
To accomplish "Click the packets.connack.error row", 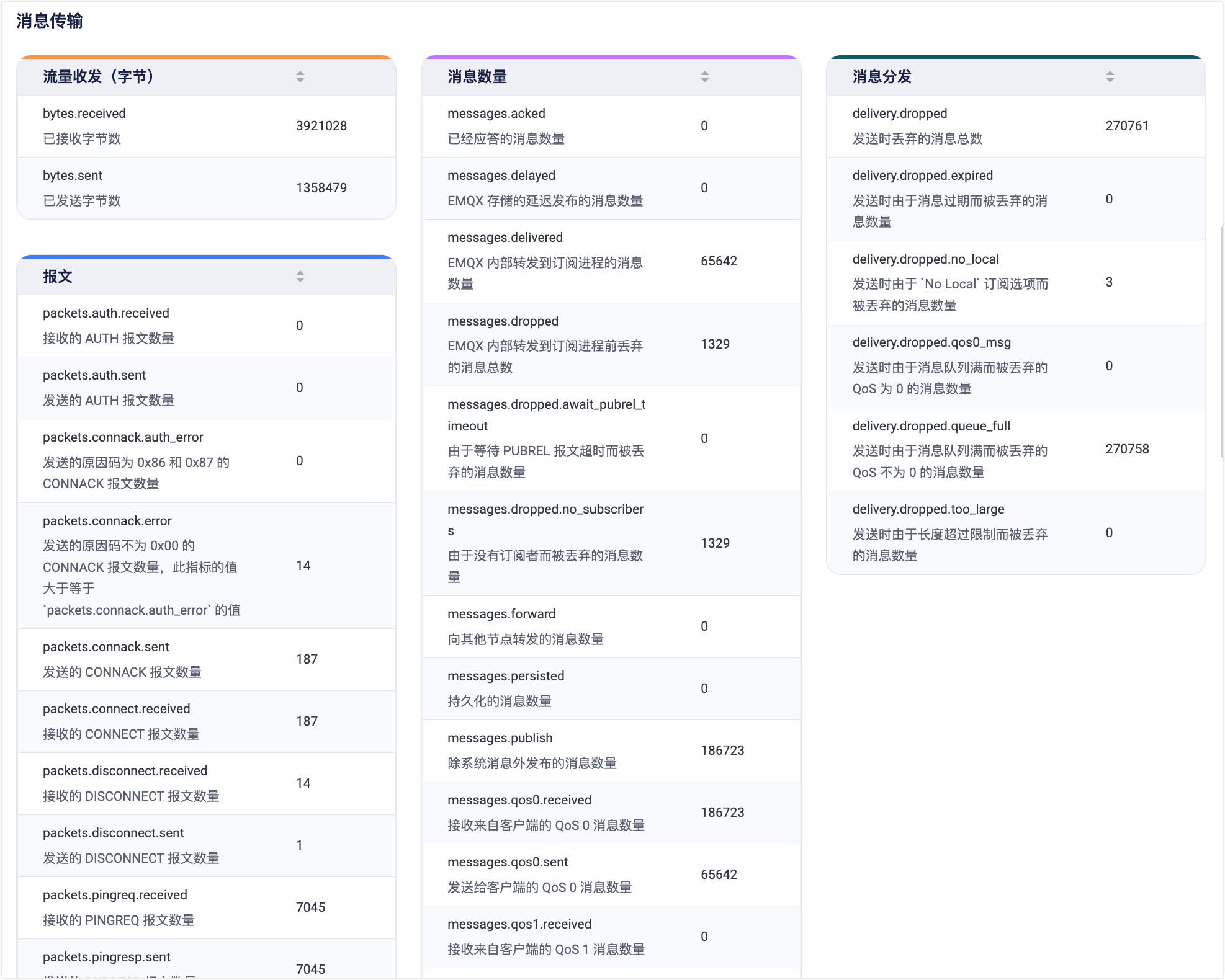I will [x=206, y=566].
